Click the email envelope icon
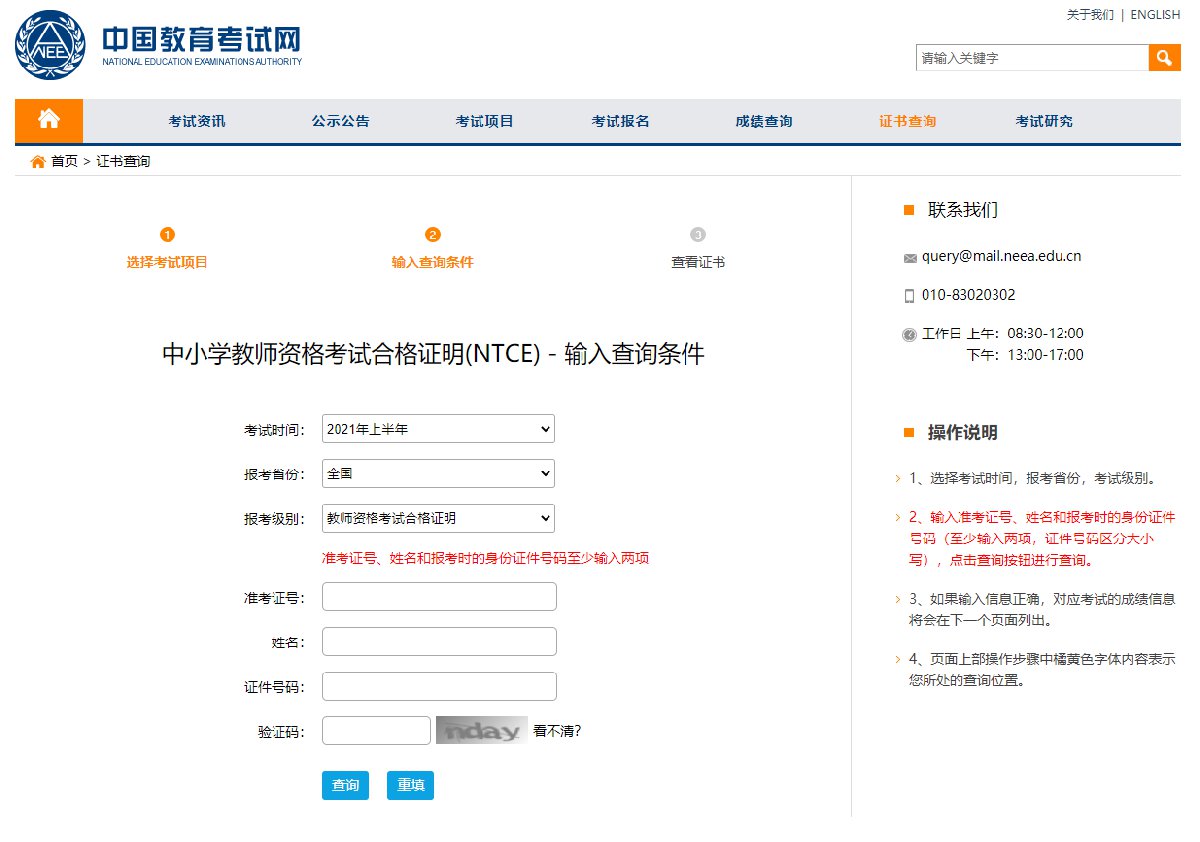Image resolution: width=1200 pixels, height=842 pixels. [x=910, y=258]
